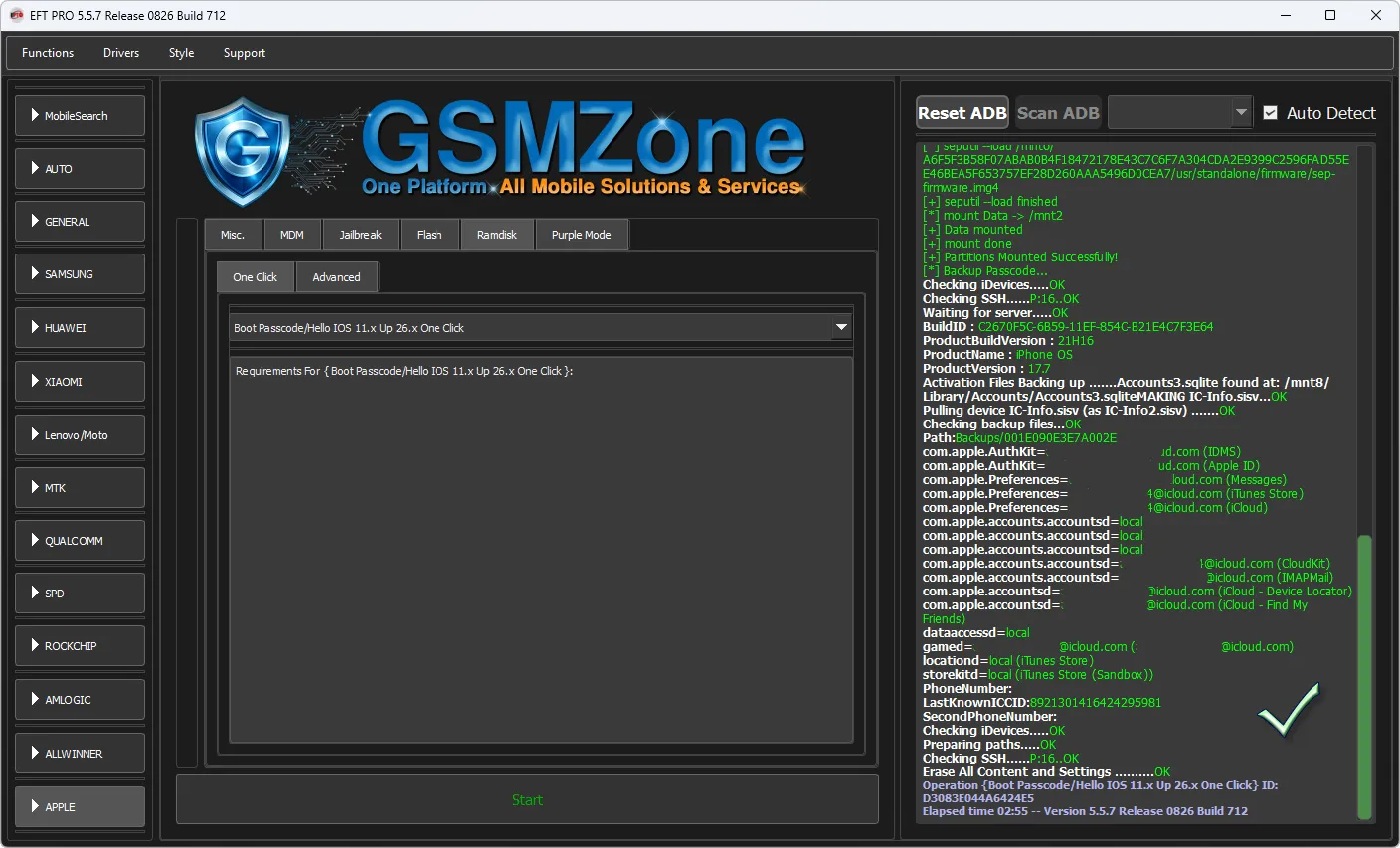
Task: Click the Partitions Mounted Successfully line
Action: [1020, 257]
